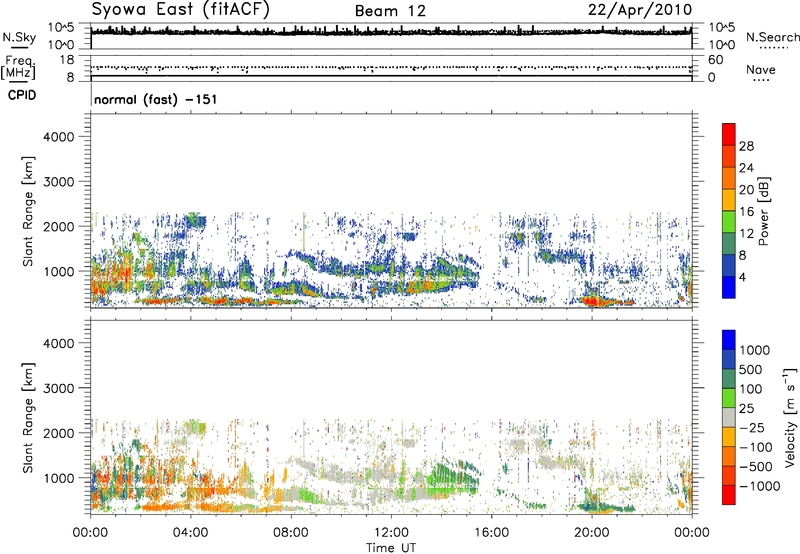Click the '16' power colorbar value
Image resolution: width=800 pixels, height=554 pixels.
click(x=746, y=212)
